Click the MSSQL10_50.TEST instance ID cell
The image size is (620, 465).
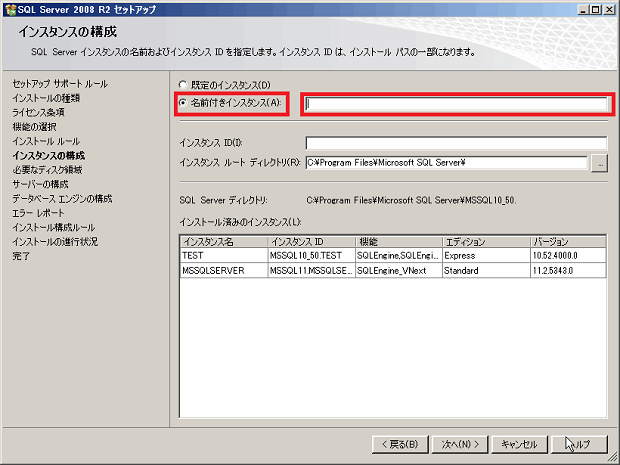click(x=312, y=255)
